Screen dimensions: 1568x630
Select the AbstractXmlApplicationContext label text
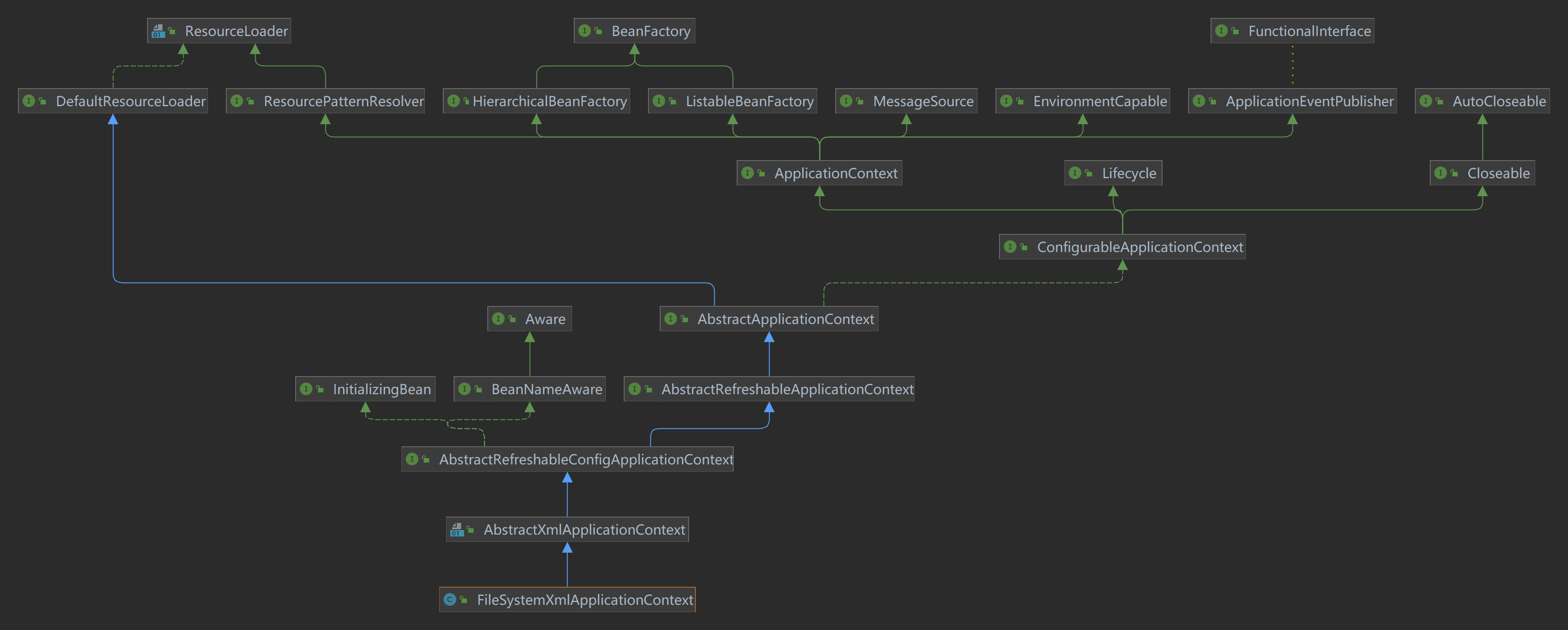coord(584,530)
